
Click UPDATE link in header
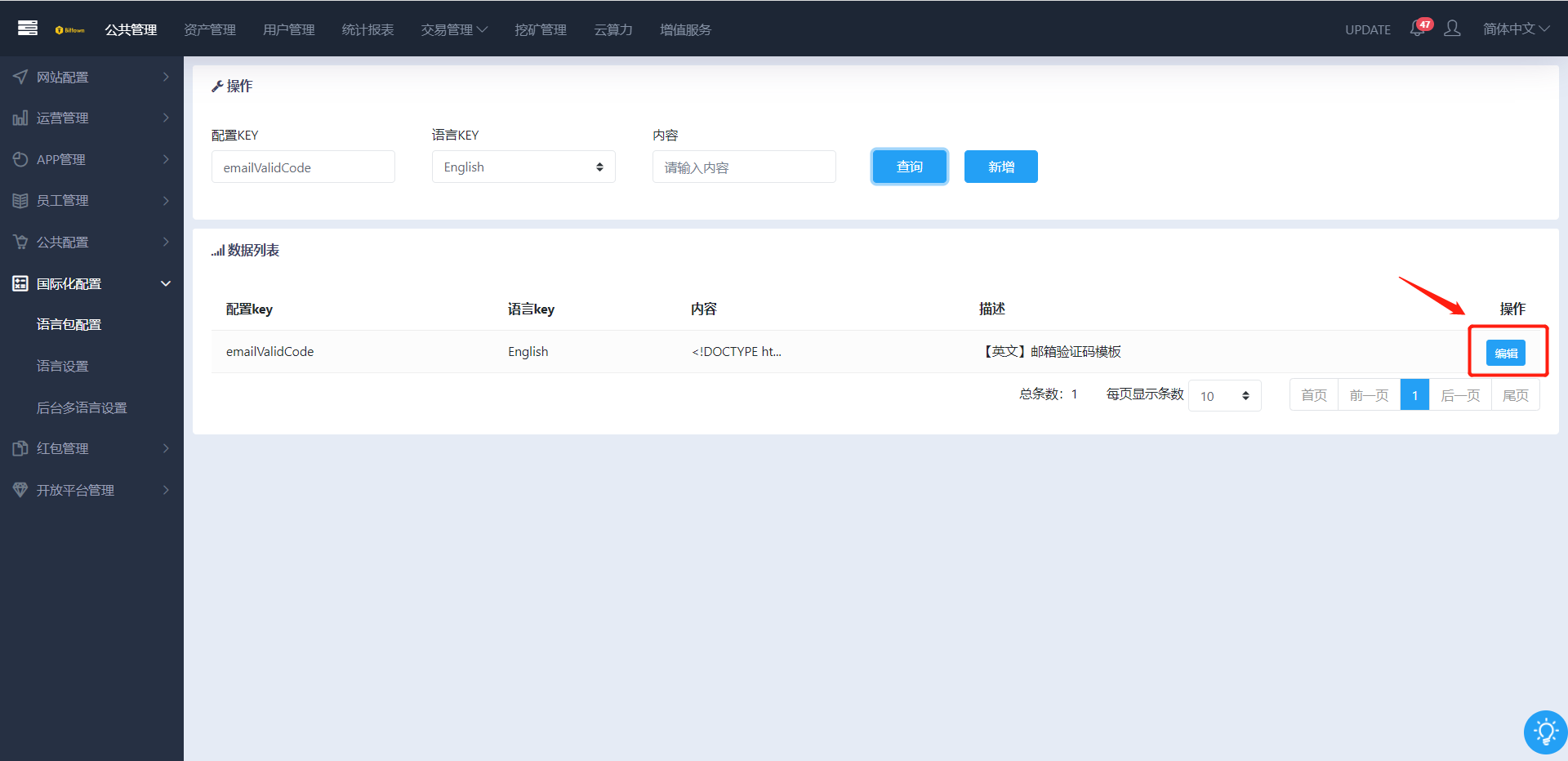[x=1368, y=29]
